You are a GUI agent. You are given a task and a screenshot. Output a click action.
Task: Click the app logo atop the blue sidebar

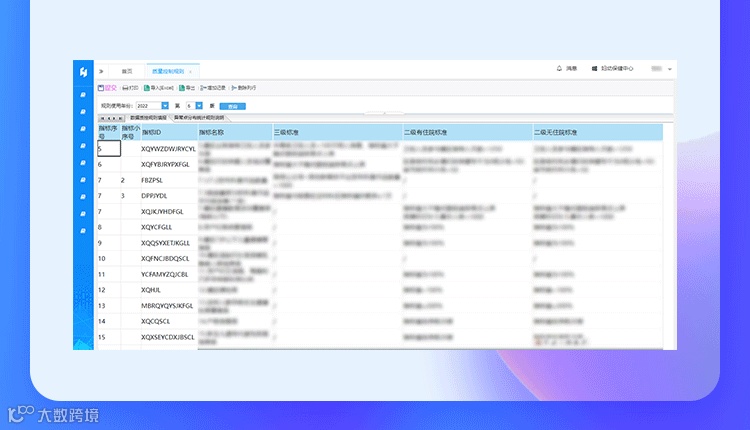(x=83, y=72)
